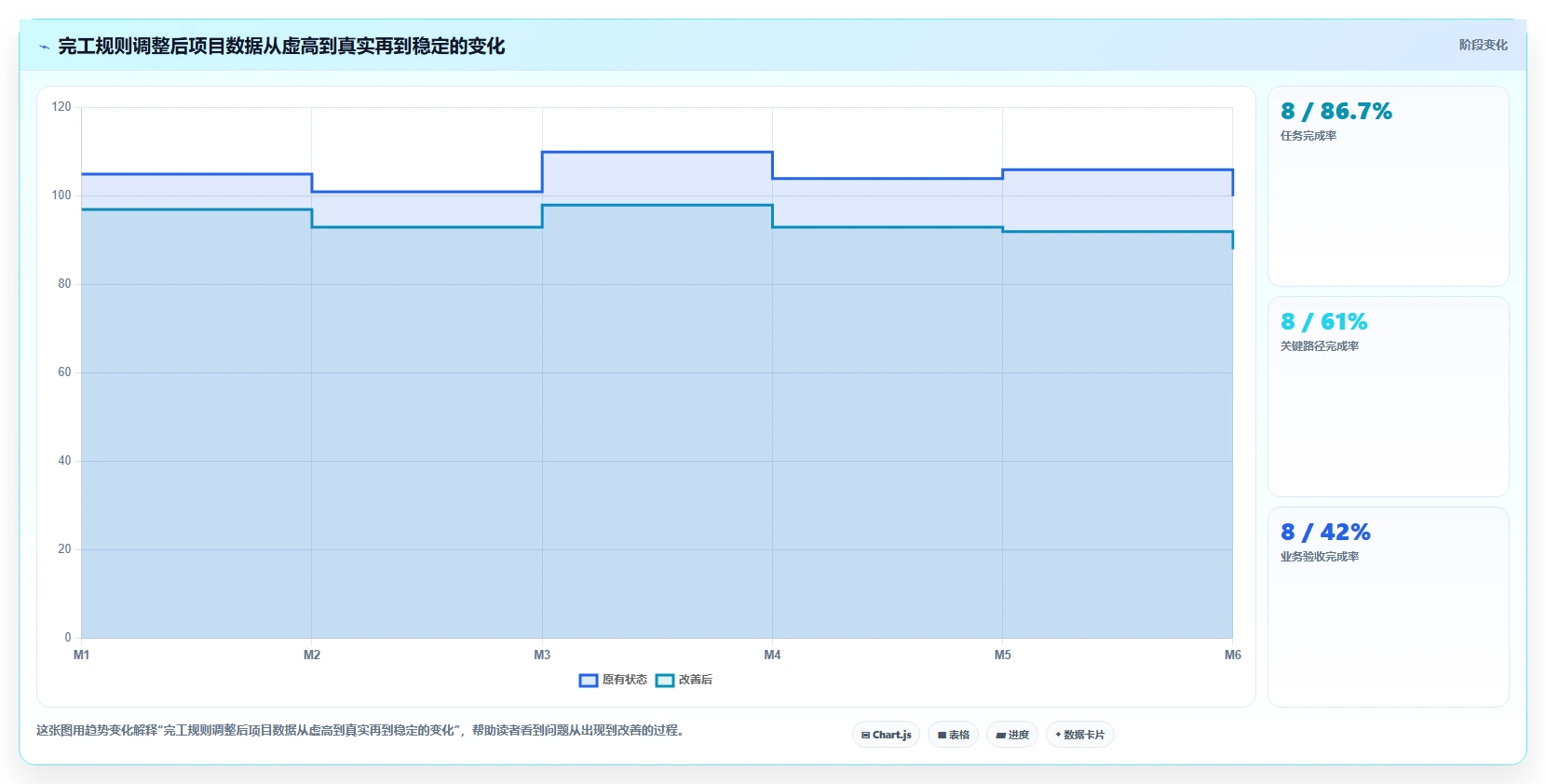This screenshot has width=1546, height=784.
Task: Click the 8 / 42% value
Action: click(x=1325, y=533)
